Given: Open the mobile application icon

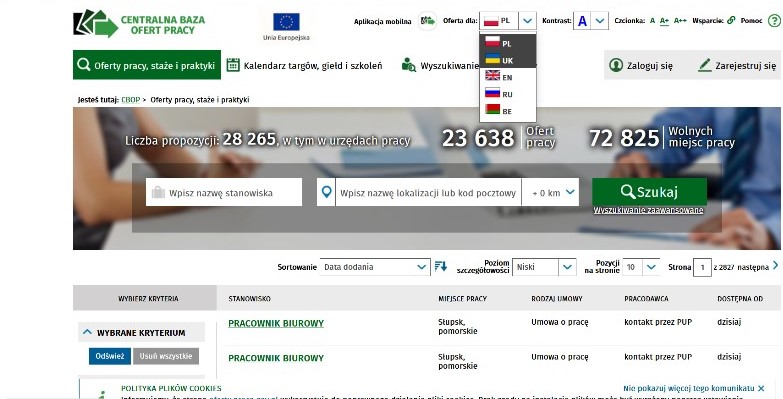Looking at the screenshot, I should click(x=427, y=21).
